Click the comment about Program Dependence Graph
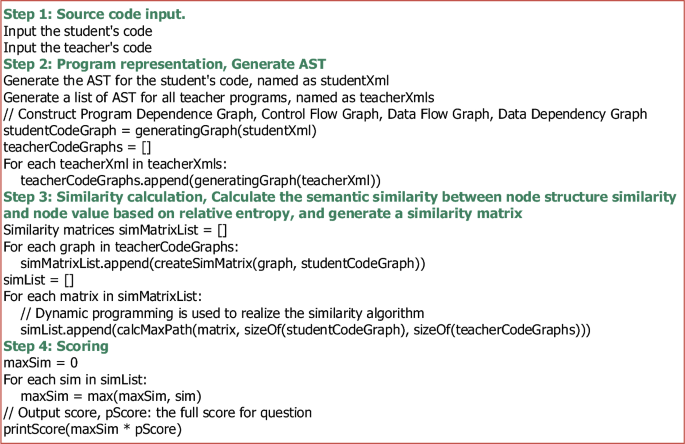685x444 pixels. coord(325,114)
